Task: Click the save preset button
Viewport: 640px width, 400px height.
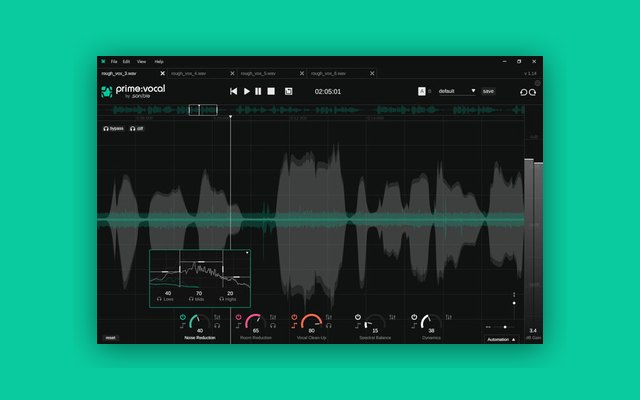Action: click(x=488, y=91)
